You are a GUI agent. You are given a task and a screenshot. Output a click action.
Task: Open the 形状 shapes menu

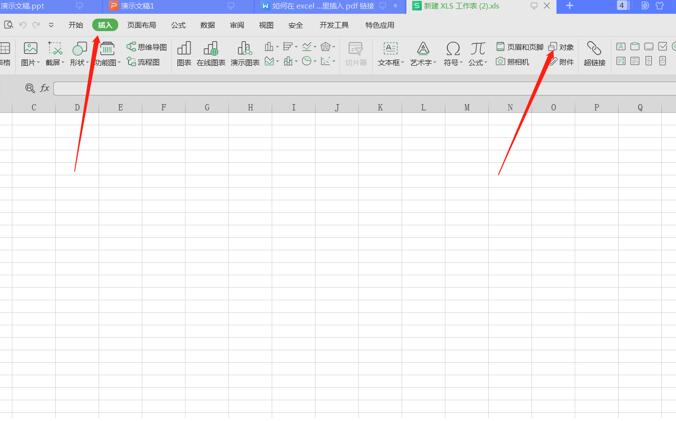pos(79,54)
